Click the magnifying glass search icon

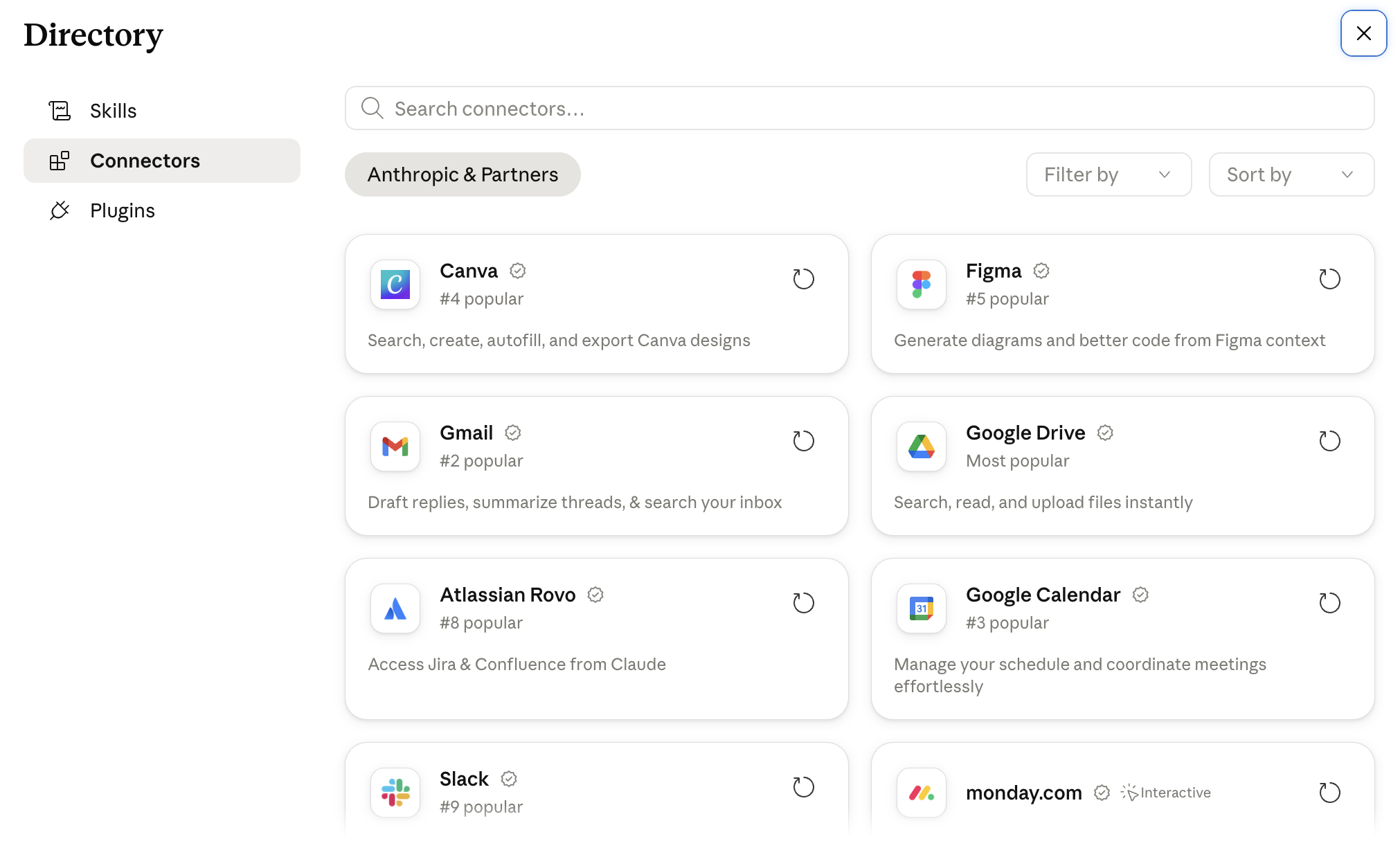[x=372, y=108]
